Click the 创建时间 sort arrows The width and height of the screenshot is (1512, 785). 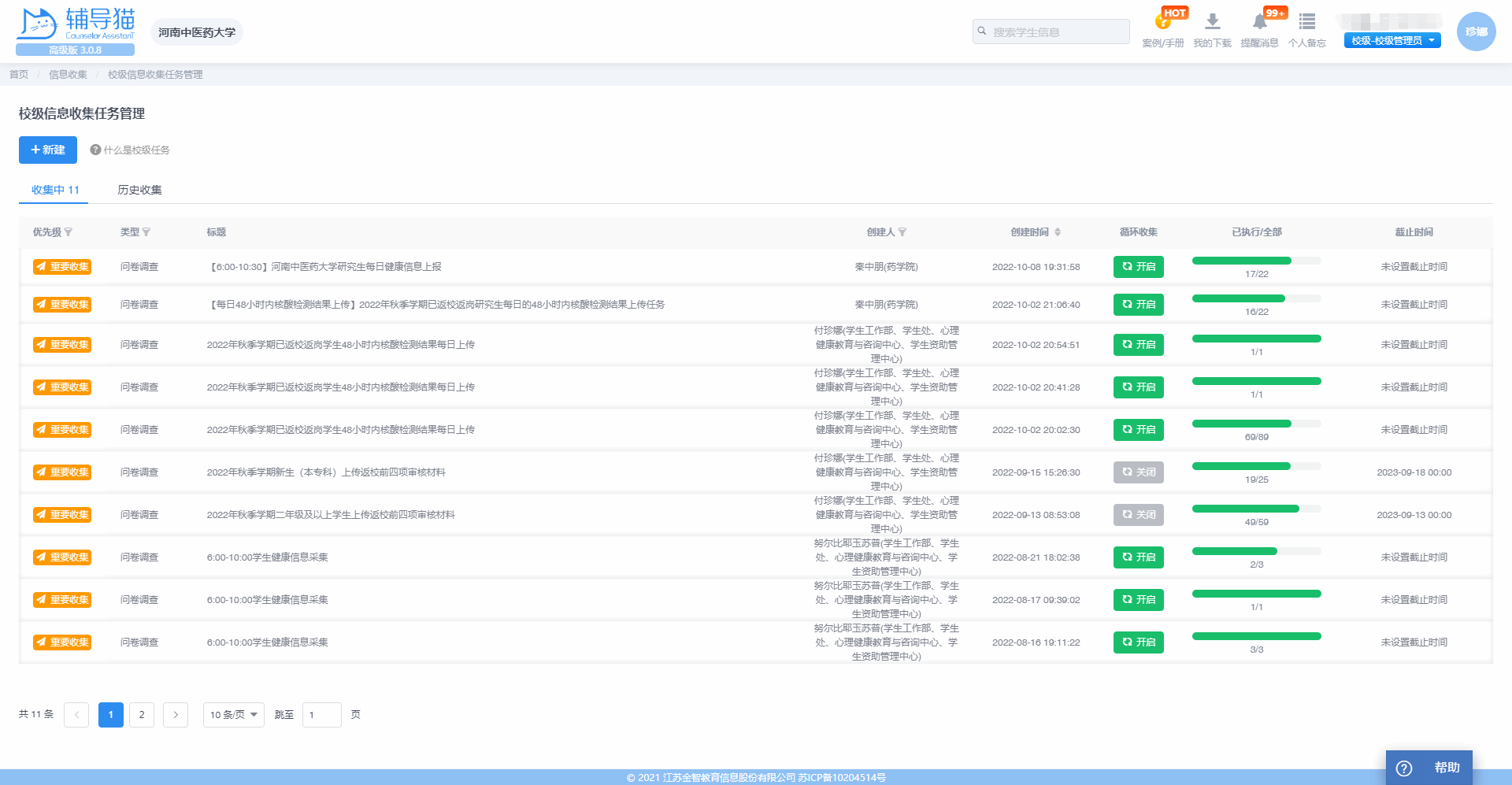(1058, 232)
